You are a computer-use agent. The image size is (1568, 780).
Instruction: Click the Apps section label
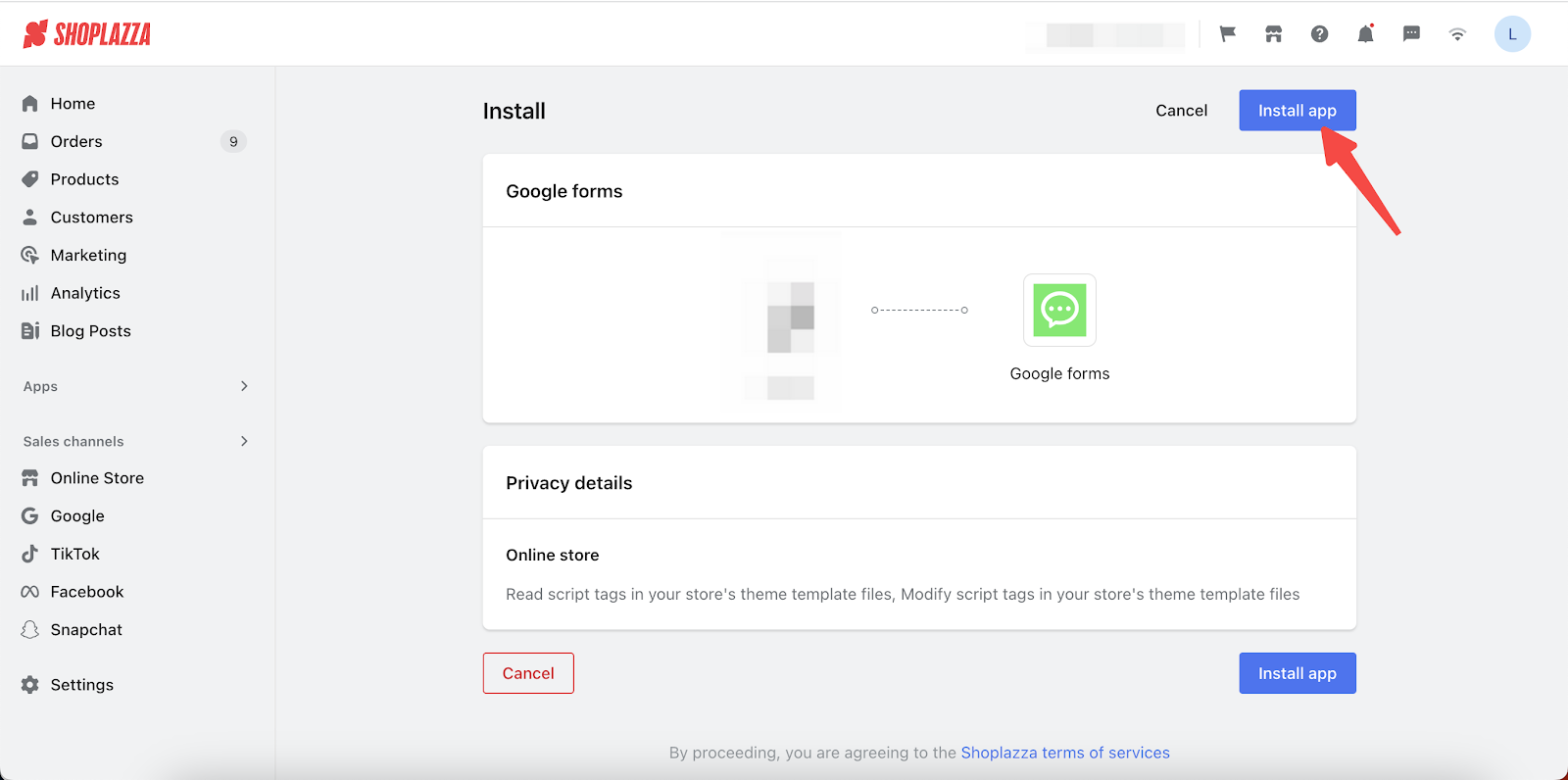click(40, 386)
